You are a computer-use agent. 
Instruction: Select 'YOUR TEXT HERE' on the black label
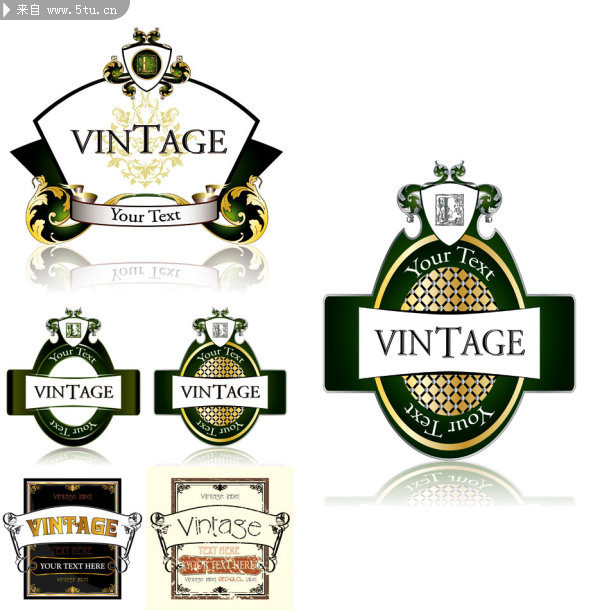72,566
